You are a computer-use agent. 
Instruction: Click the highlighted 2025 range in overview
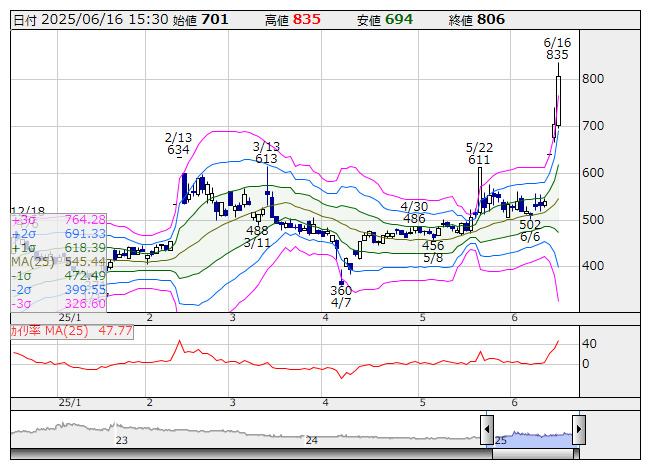pos(533,439)
